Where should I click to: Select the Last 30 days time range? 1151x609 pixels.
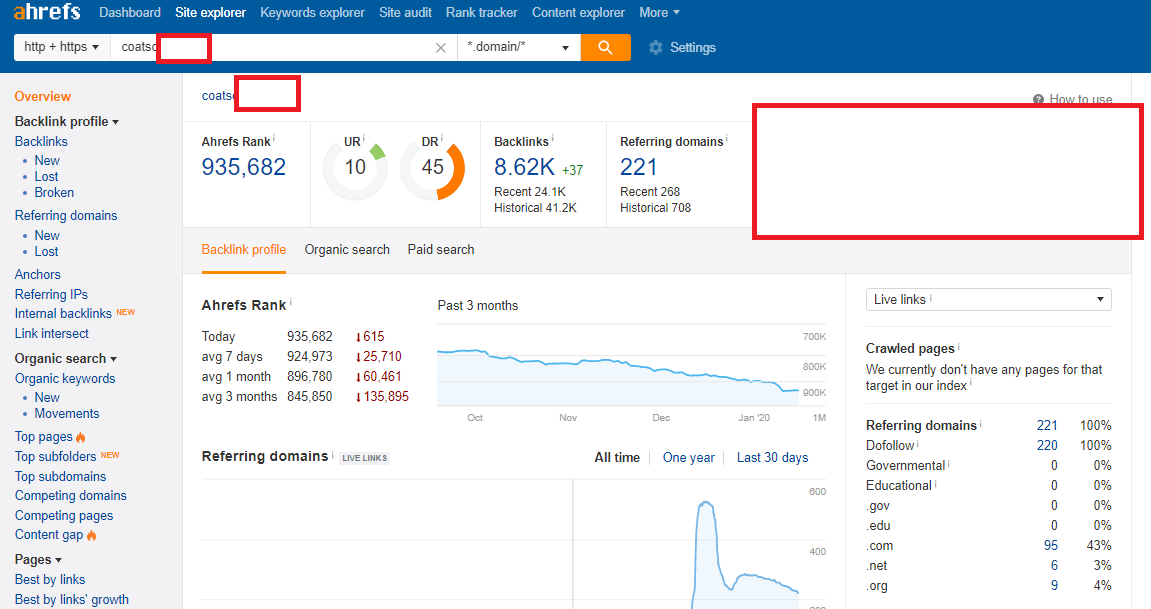[x=772, y=457]
